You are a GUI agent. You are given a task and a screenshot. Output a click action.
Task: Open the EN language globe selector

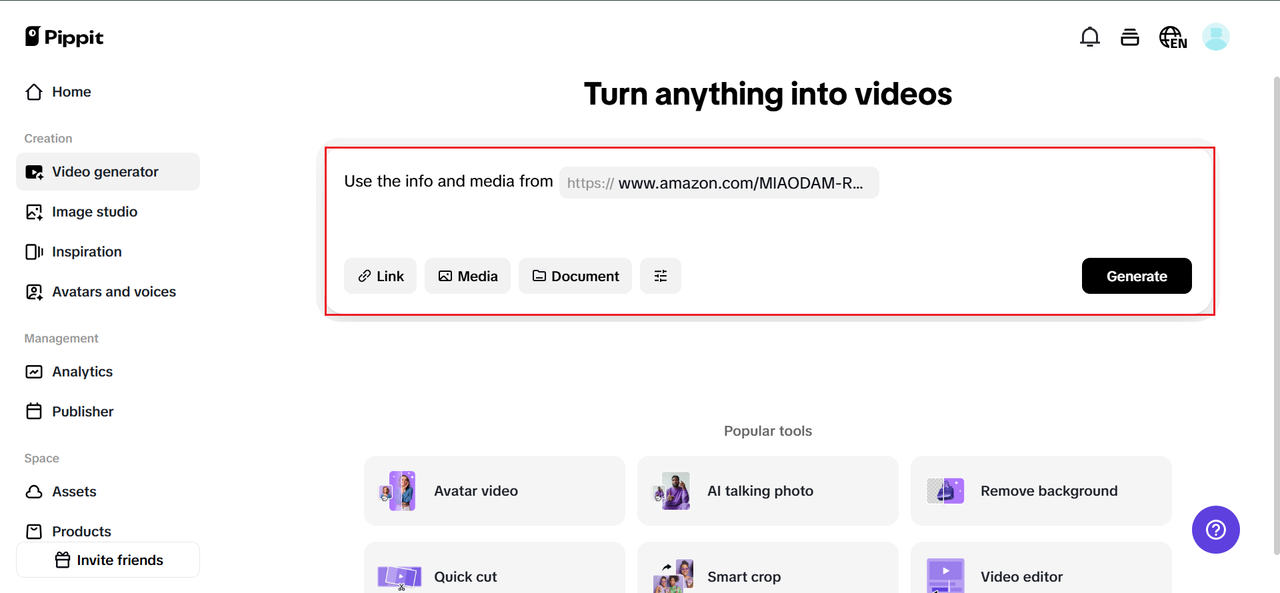click(1172, 38)
